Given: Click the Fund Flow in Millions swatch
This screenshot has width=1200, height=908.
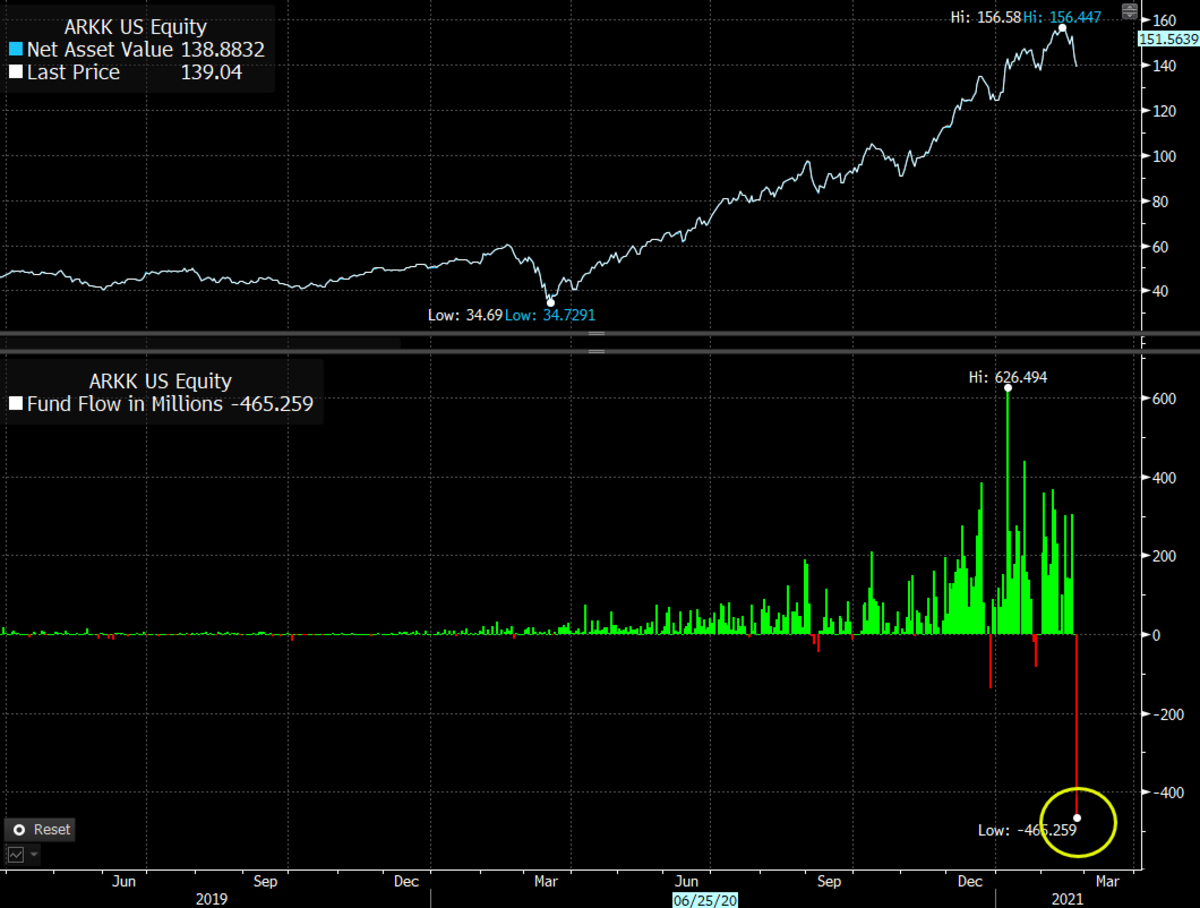Looking at the screenshot, I should coord(14,404).
